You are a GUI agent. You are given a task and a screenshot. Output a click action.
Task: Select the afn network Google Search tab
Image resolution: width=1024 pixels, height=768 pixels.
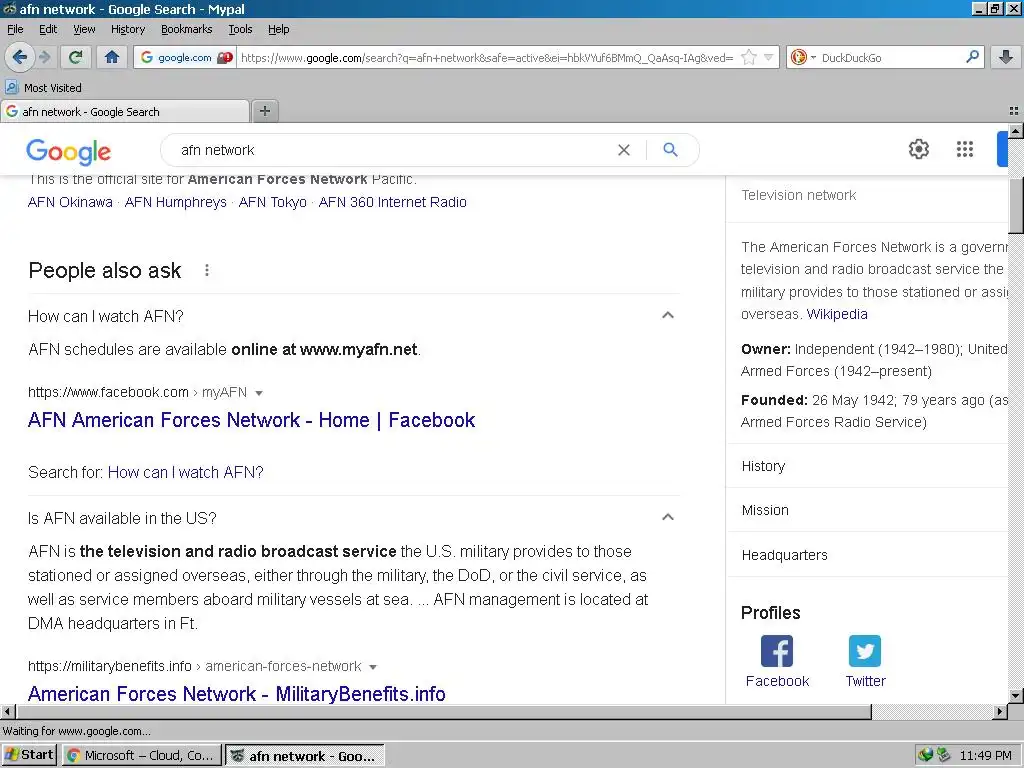(x=125, y=112)
